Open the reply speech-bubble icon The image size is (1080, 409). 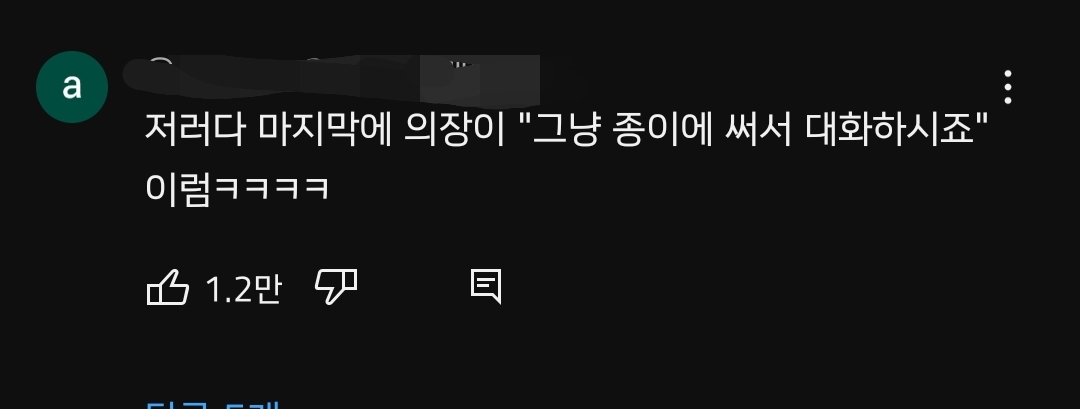pyautogui.click(x=486, y=287)
